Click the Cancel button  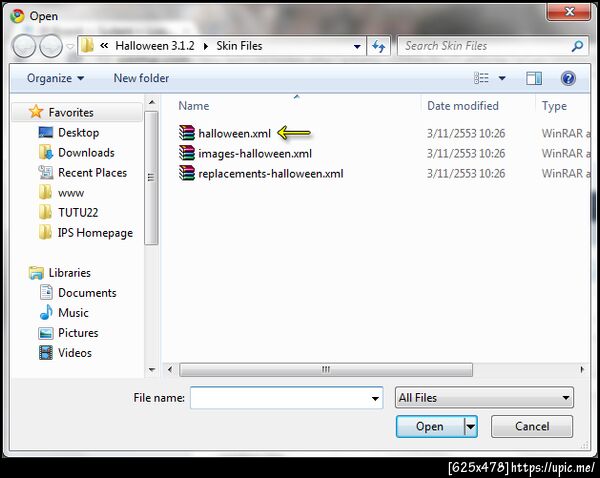coord(532,426)
